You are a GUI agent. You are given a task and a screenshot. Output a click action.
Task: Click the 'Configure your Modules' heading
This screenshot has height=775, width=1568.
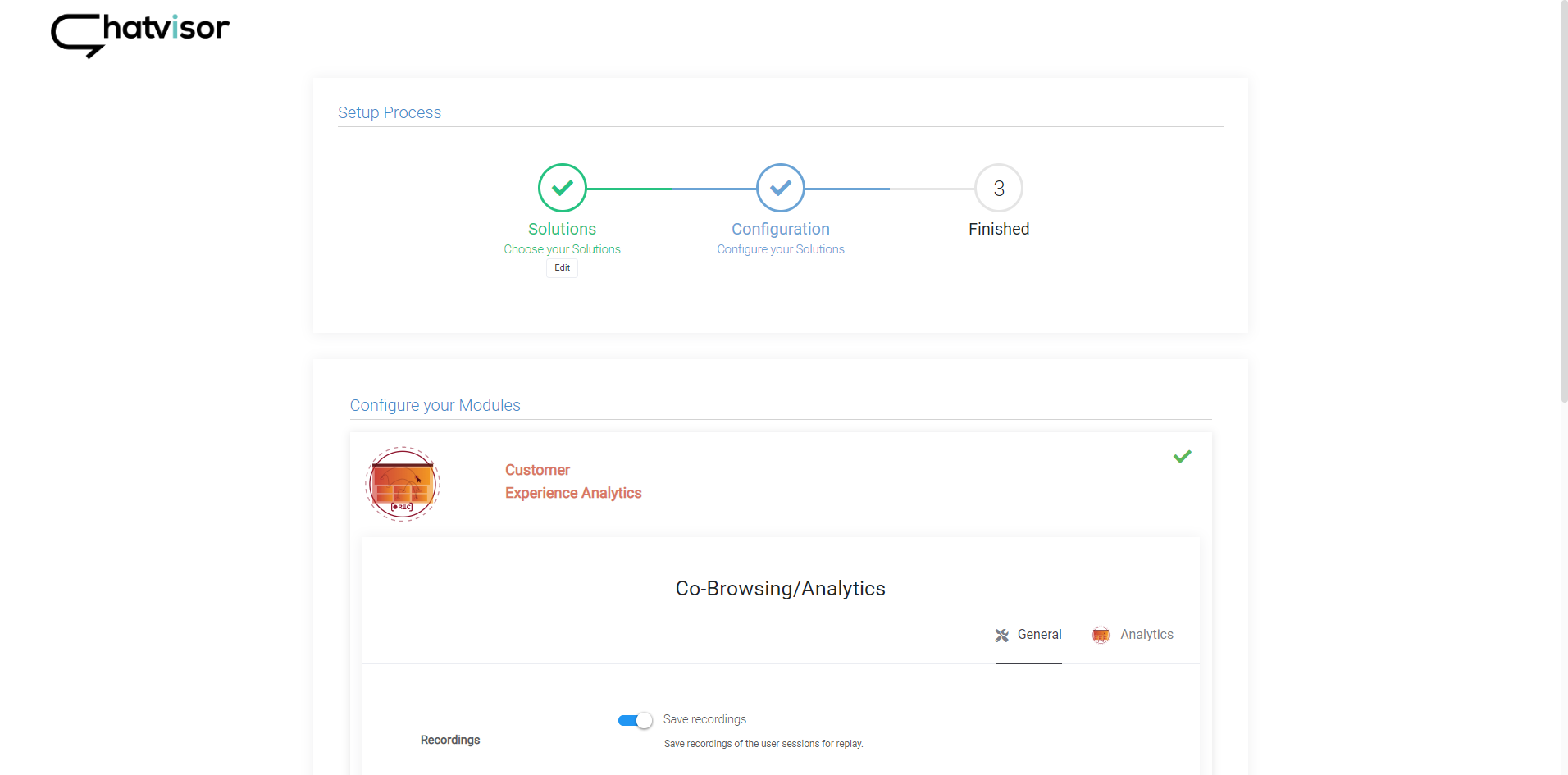pyautogui.click(x=435, y=405)
